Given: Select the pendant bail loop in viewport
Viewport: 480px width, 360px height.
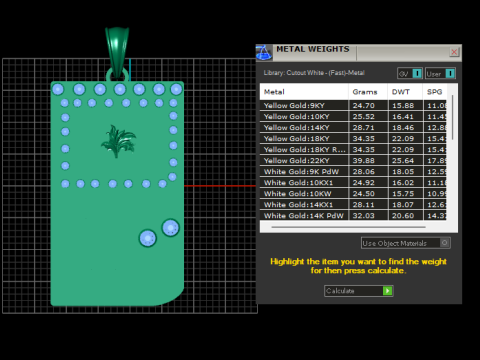Looking at the screenshot, I should [x=117, y=53].
